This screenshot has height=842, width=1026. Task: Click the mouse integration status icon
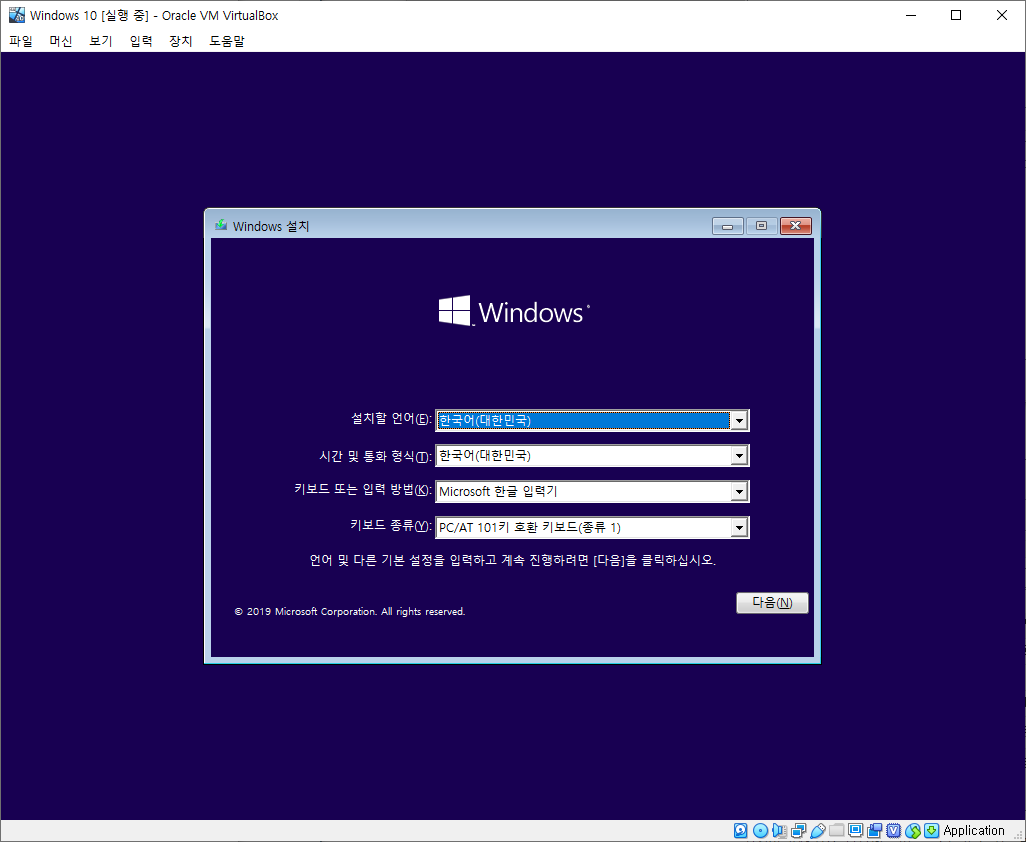point(913,831)
